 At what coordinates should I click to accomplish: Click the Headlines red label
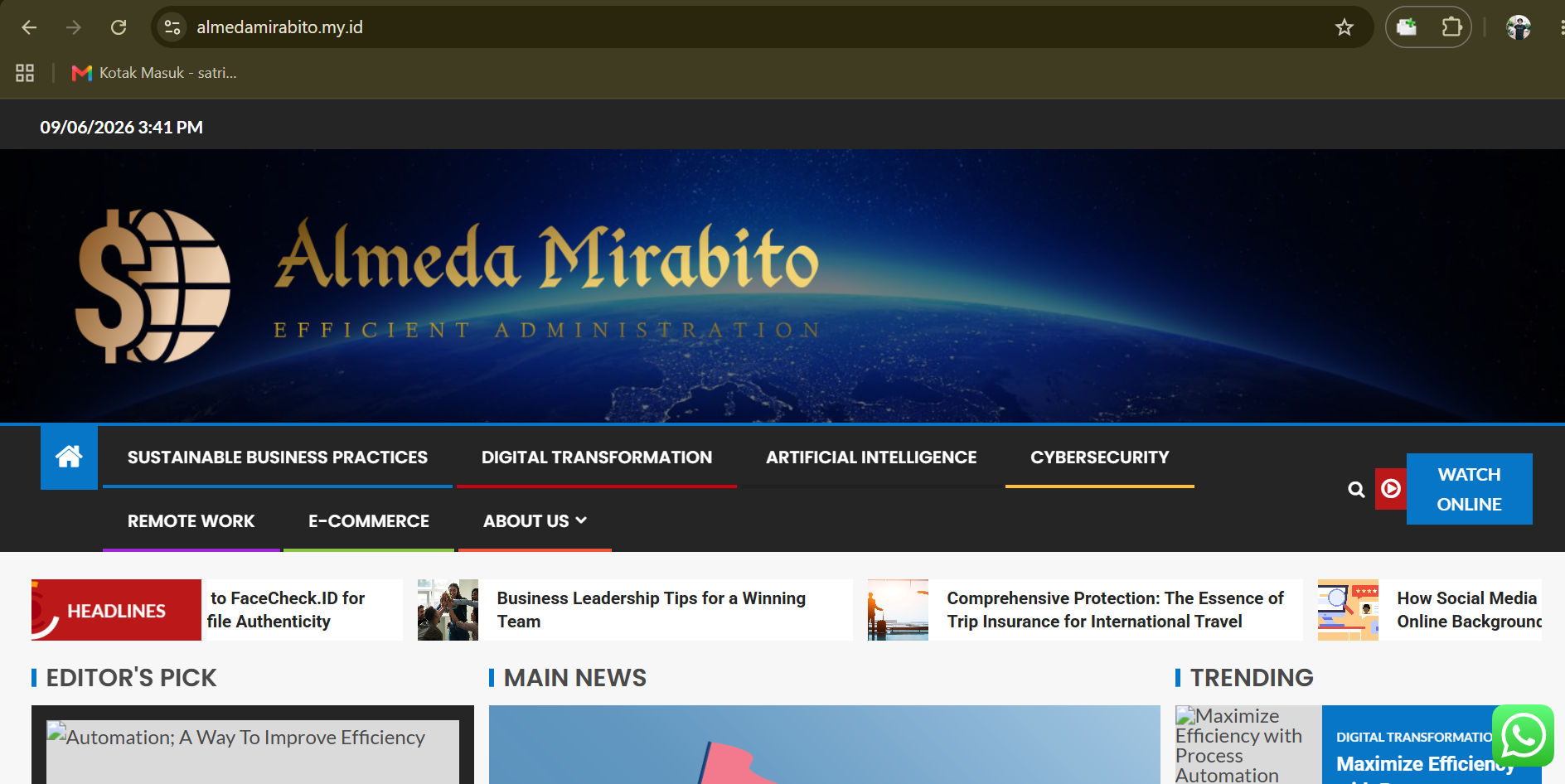(116, 610)
